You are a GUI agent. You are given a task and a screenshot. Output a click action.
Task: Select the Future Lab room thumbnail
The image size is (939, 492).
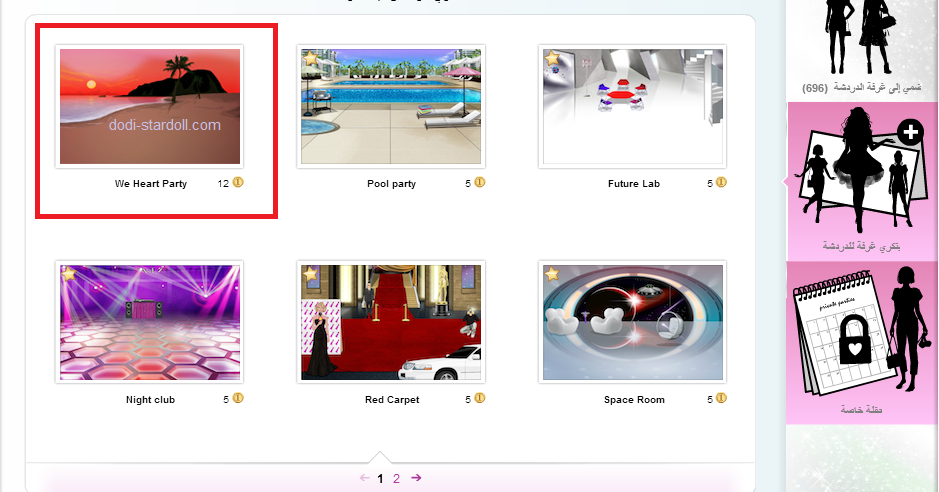pyautogui.click(x=632, y=107)
